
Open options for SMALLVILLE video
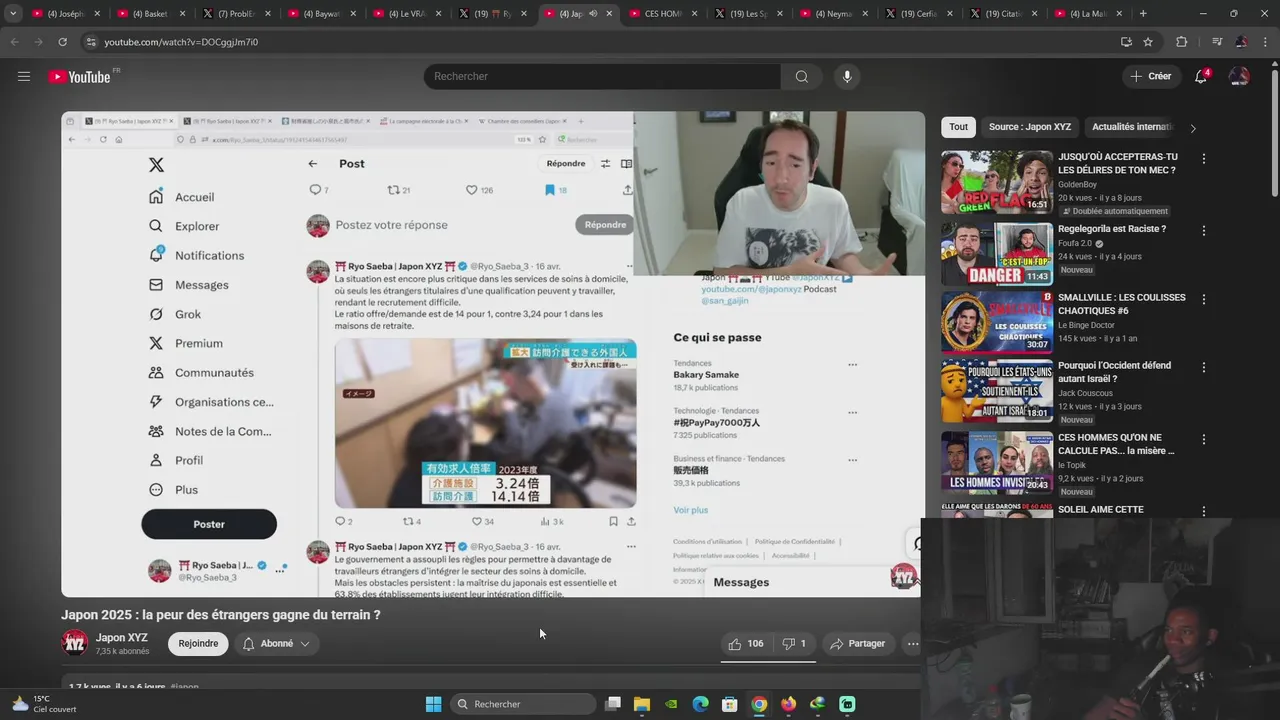(1204, 299)
